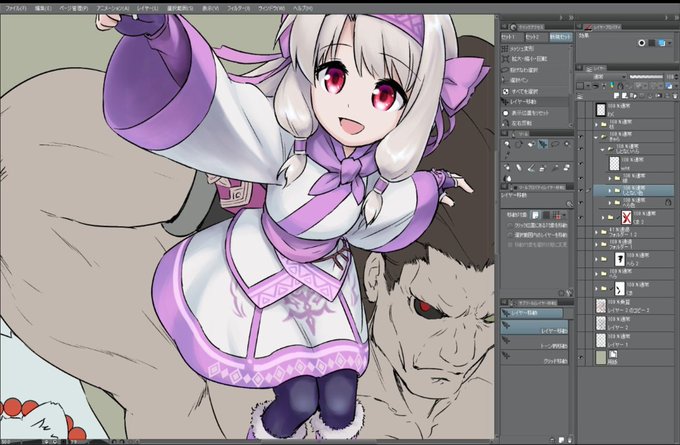This screenshot has width=680, height=445.
Task: Select the Layer 2 thumbnail
Action: [x=601, y=324]
